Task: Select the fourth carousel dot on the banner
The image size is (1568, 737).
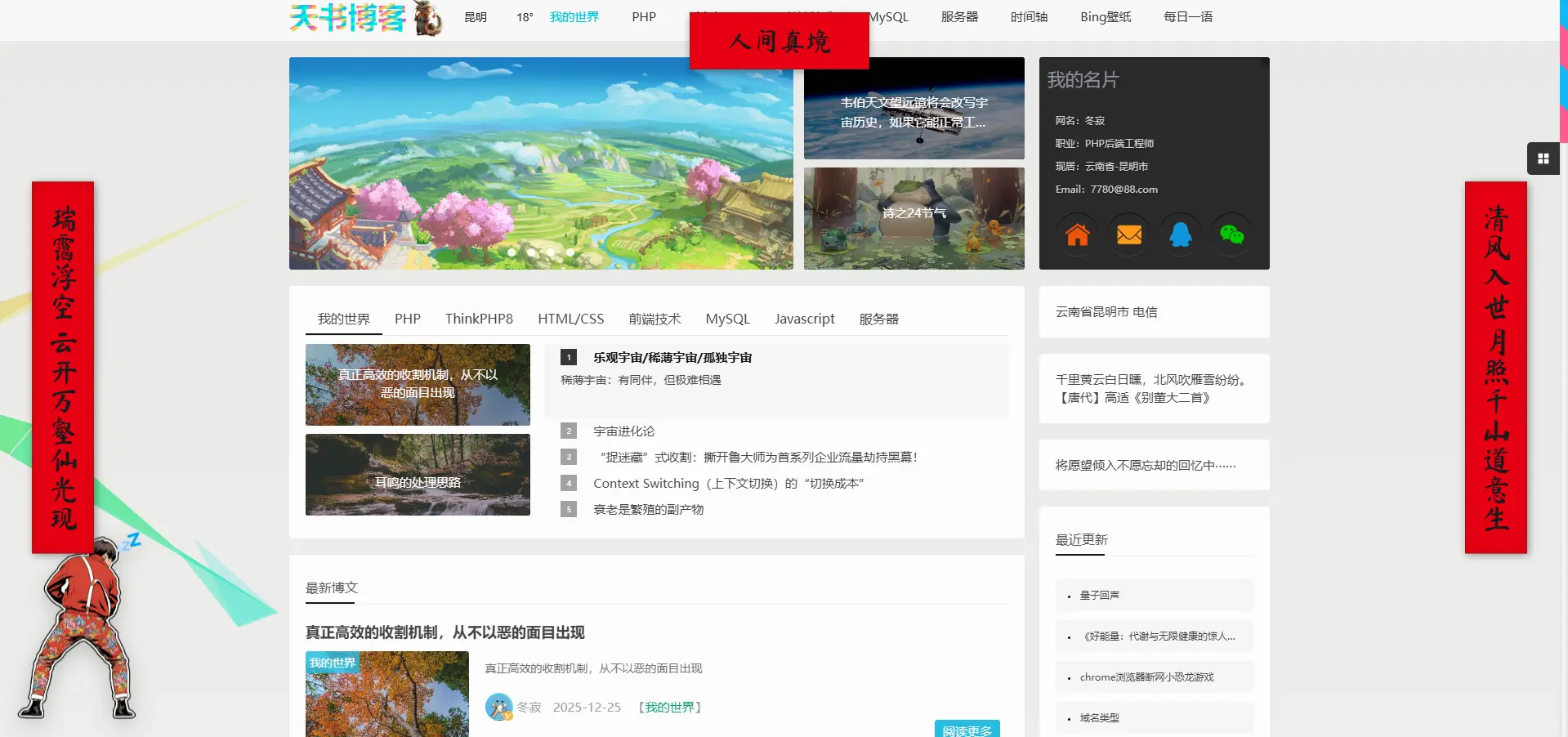Action: [570, 252]
